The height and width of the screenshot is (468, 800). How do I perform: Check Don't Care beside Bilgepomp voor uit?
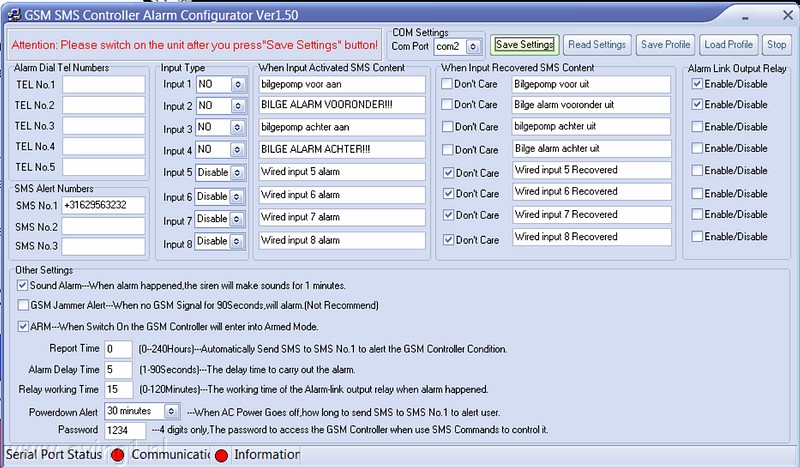tap(447, 84)
